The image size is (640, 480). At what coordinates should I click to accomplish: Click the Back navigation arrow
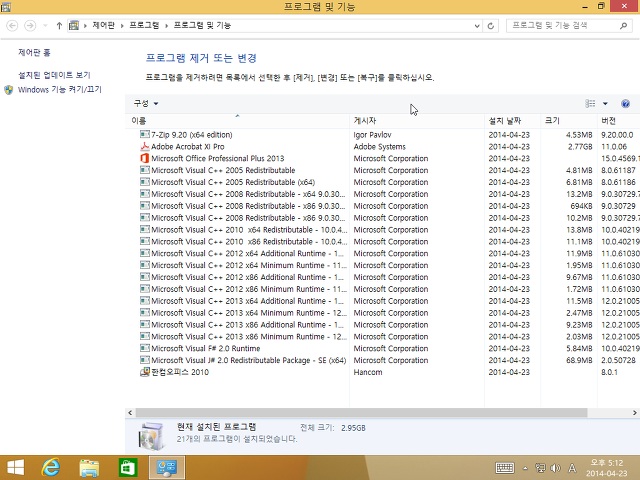12,26
